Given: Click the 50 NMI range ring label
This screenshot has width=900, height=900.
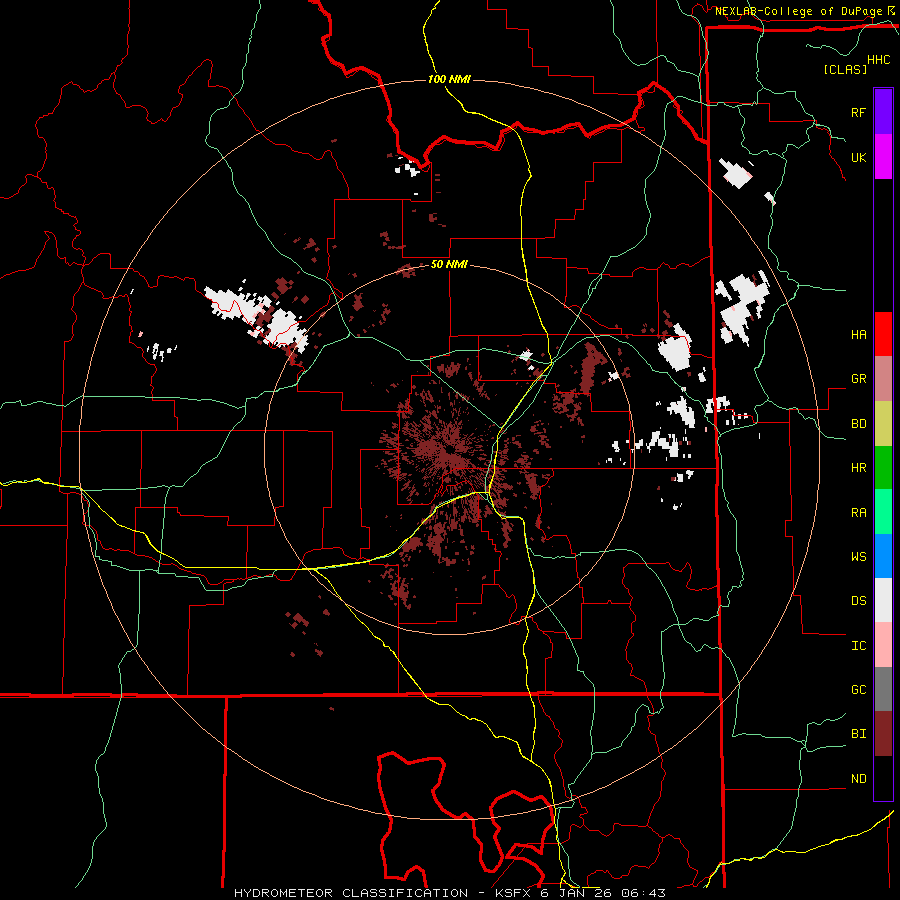Looking at the screenshot, I should (x=449, y=264).
